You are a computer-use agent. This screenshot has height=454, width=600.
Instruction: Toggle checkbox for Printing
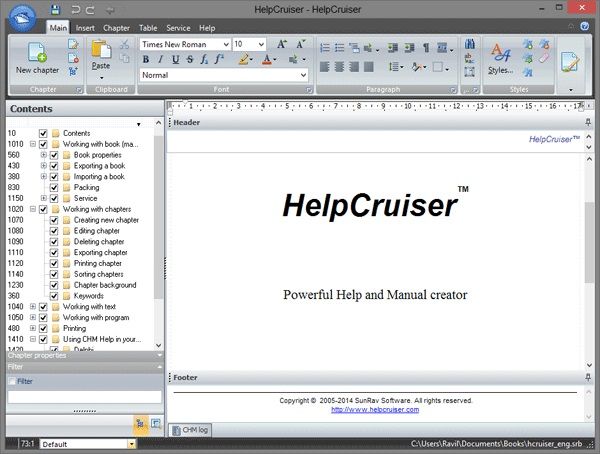43,328
